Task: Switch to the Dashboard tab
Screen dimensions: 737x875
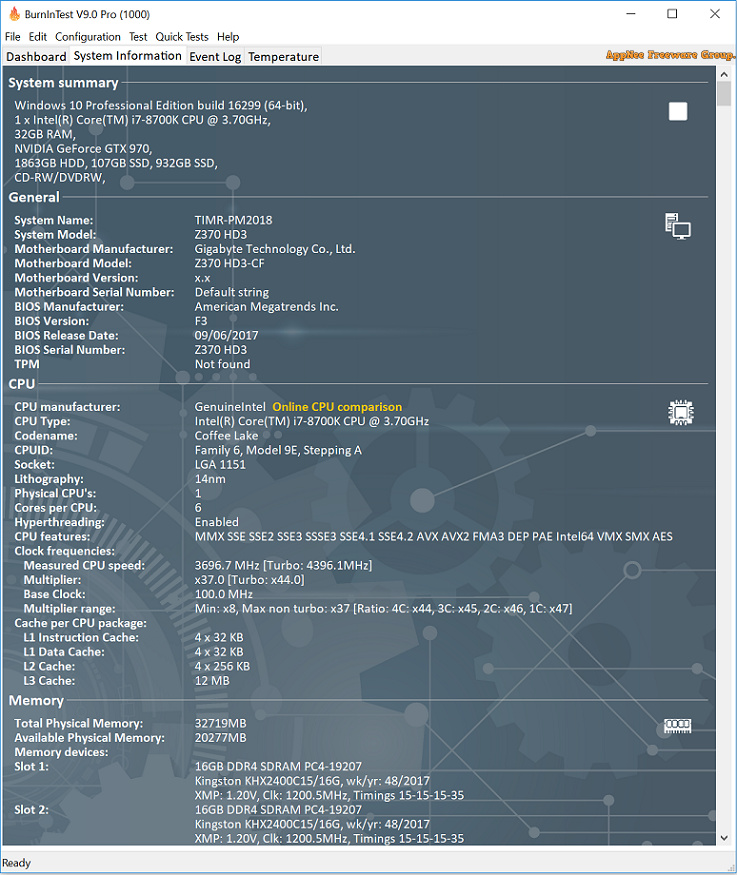Action: tap(36, 56)
